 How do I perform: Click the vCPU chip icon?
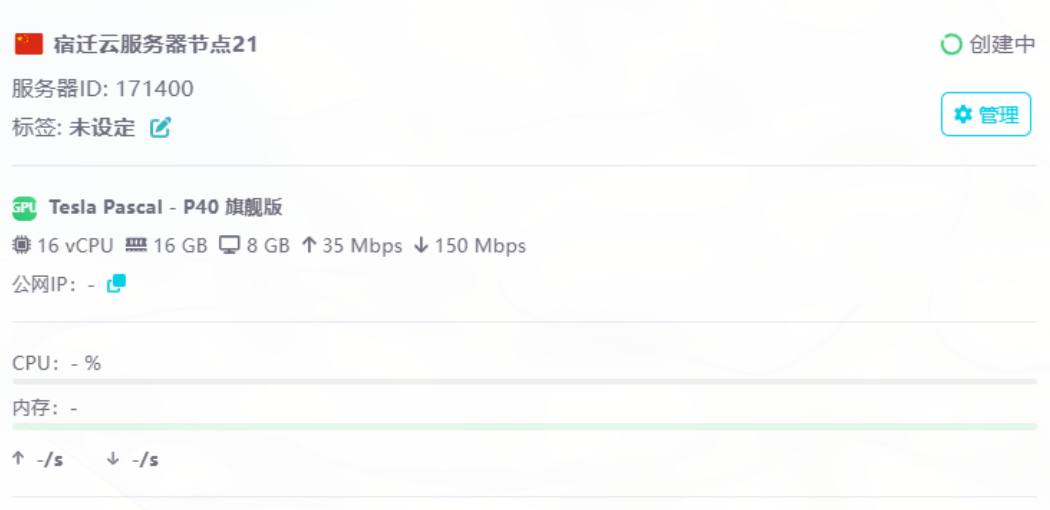coord(22,246)
